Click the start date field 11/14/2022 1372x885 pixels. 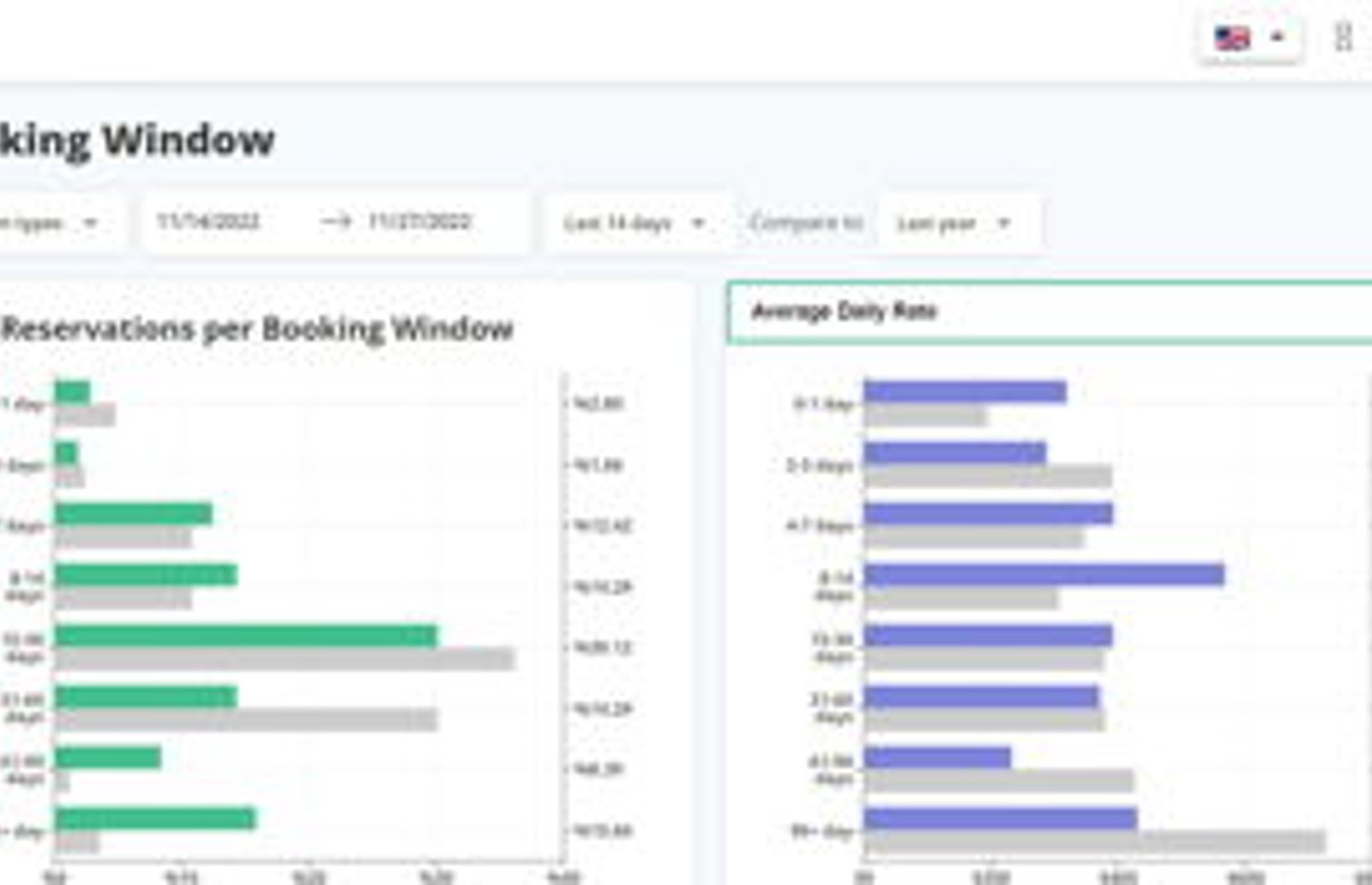(x=208, y=221)
